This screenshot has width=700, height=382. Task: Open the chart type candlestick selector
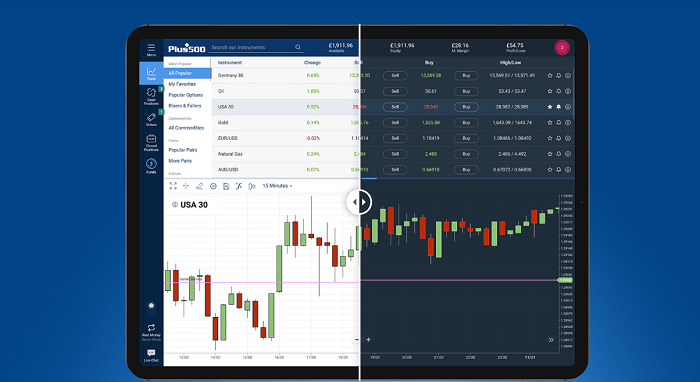pyautogui.click(x=252, y=186)
